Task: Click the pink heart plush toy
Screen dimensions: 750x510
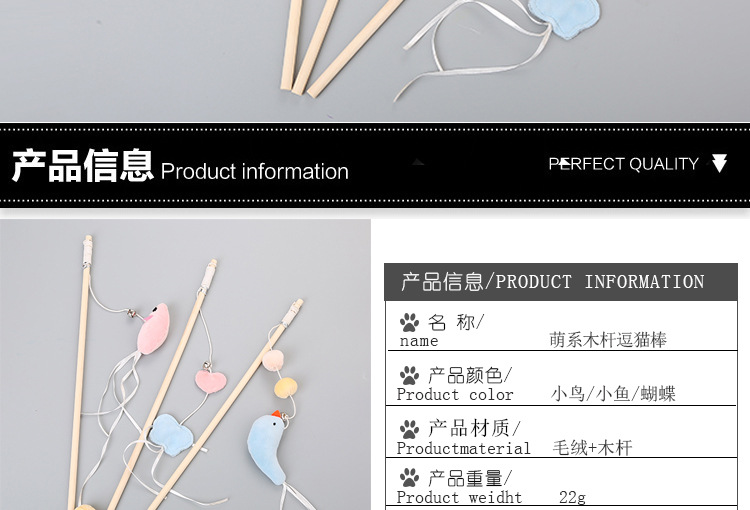Action: click(210, 381)
